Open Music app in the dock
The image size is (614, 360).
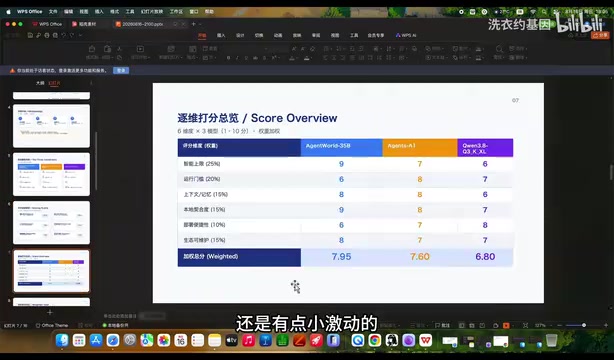click(x=249, y=340)
